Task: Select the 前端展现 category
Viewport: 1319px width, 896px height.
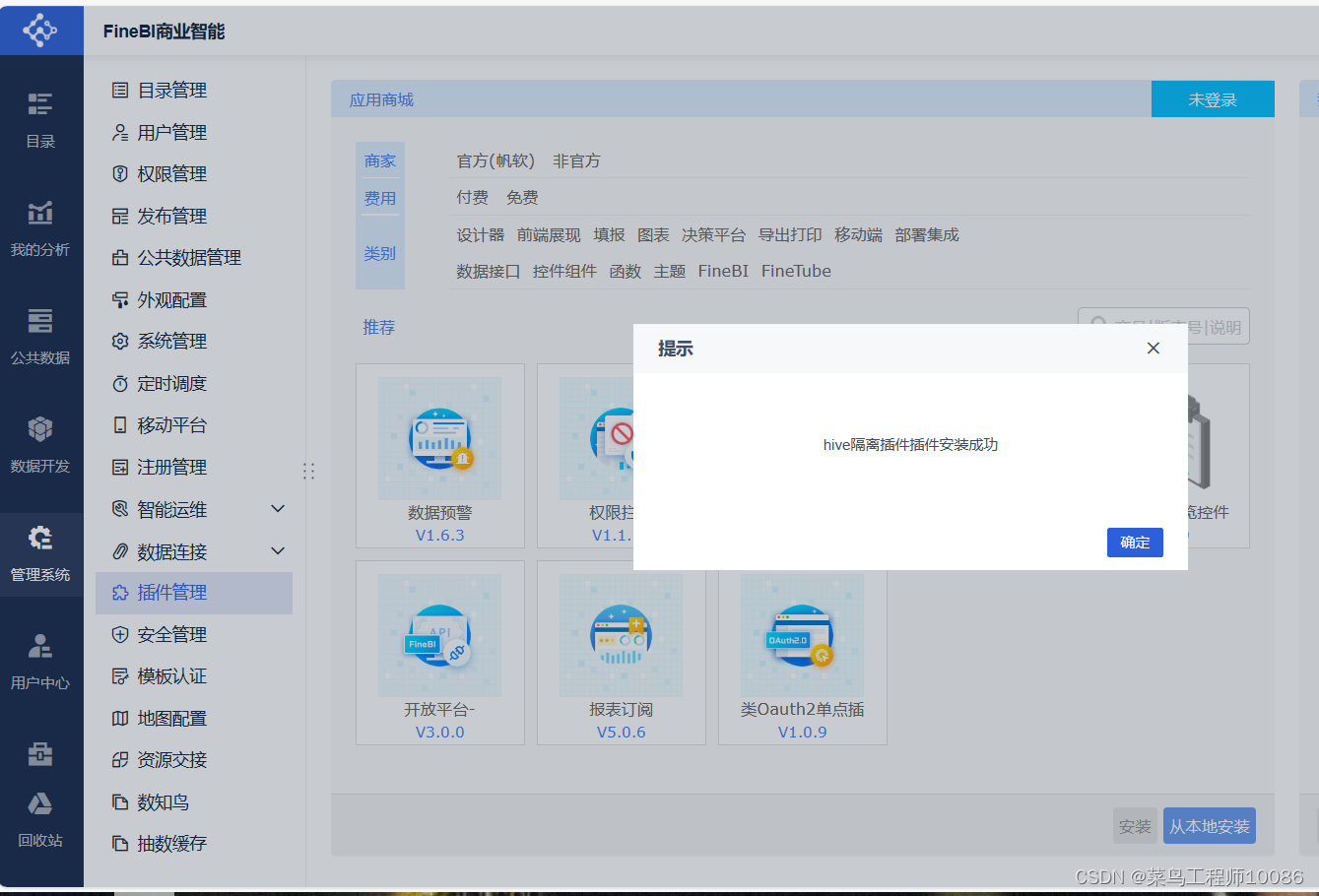Action: (549, 235)
